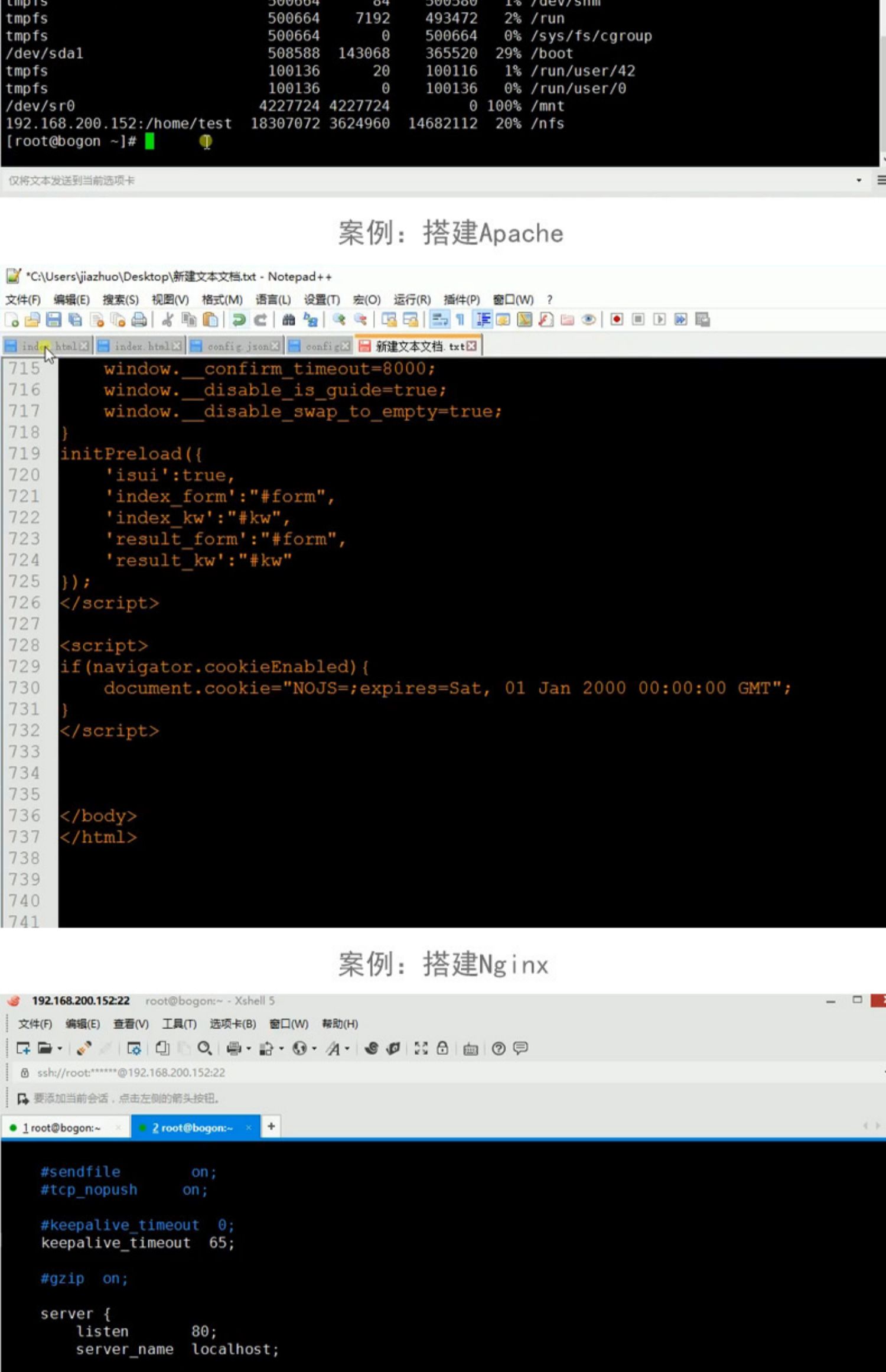The height and width of the screenshot is (1372, 886).
Task: Click the Replace icon in Notepad++ toolbar
Action: click(x=310, y=320)
